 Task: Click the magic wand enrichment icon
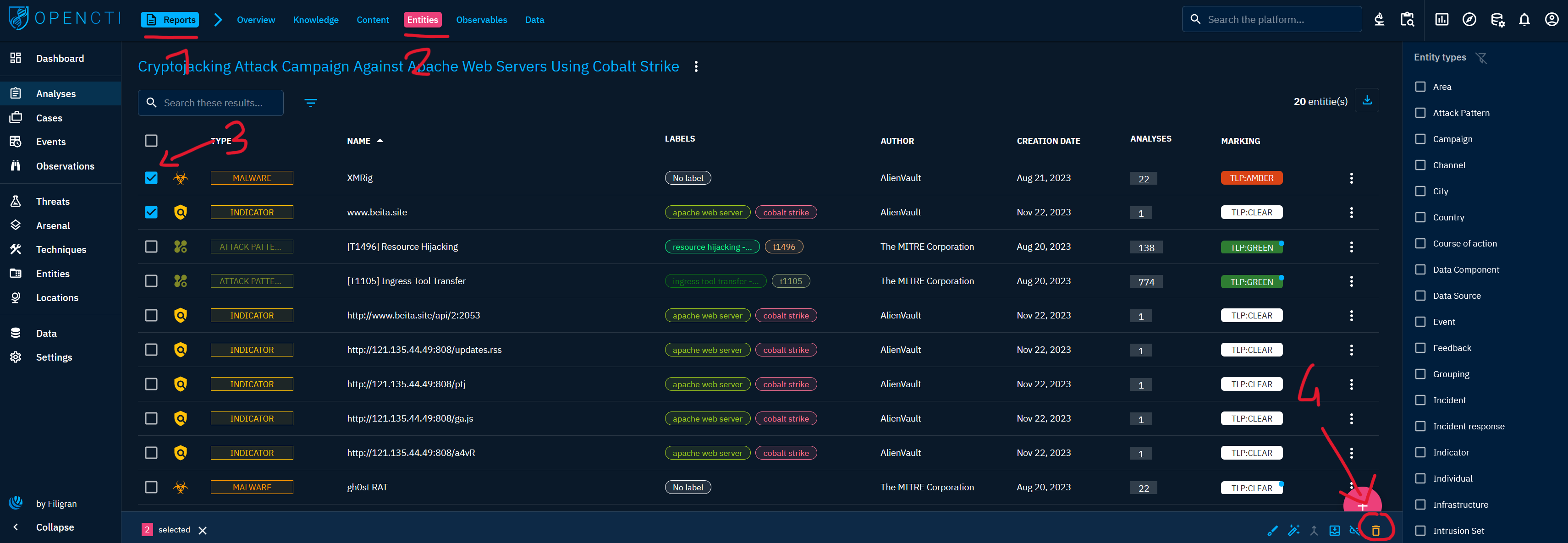coord(1293,530)
